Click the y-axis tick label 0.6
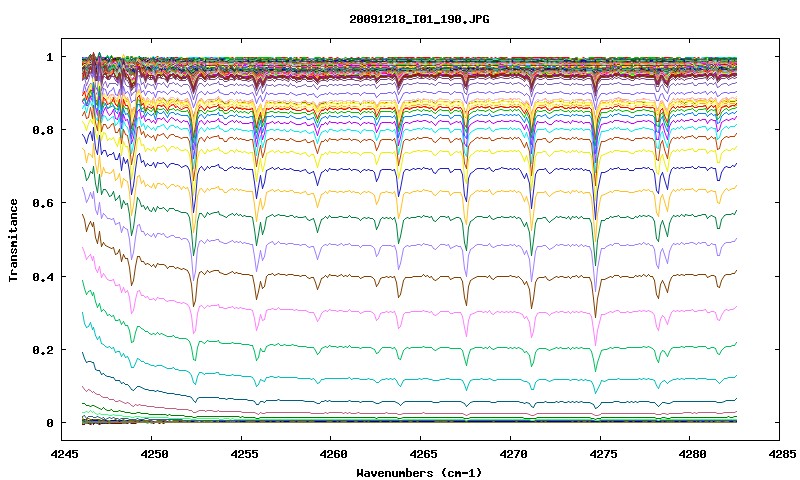The width and height of the screenshot is (800, 480). point(43,203)
